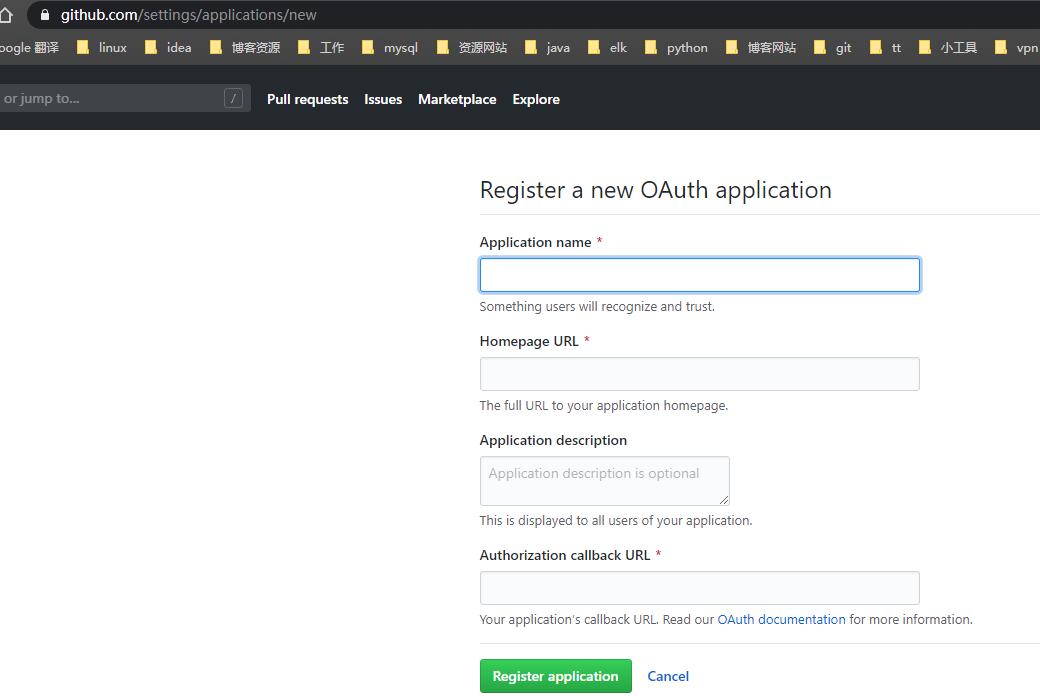Open the tt bookmark folder
The image size is (1040, 696).
click(x=886, y=47)
